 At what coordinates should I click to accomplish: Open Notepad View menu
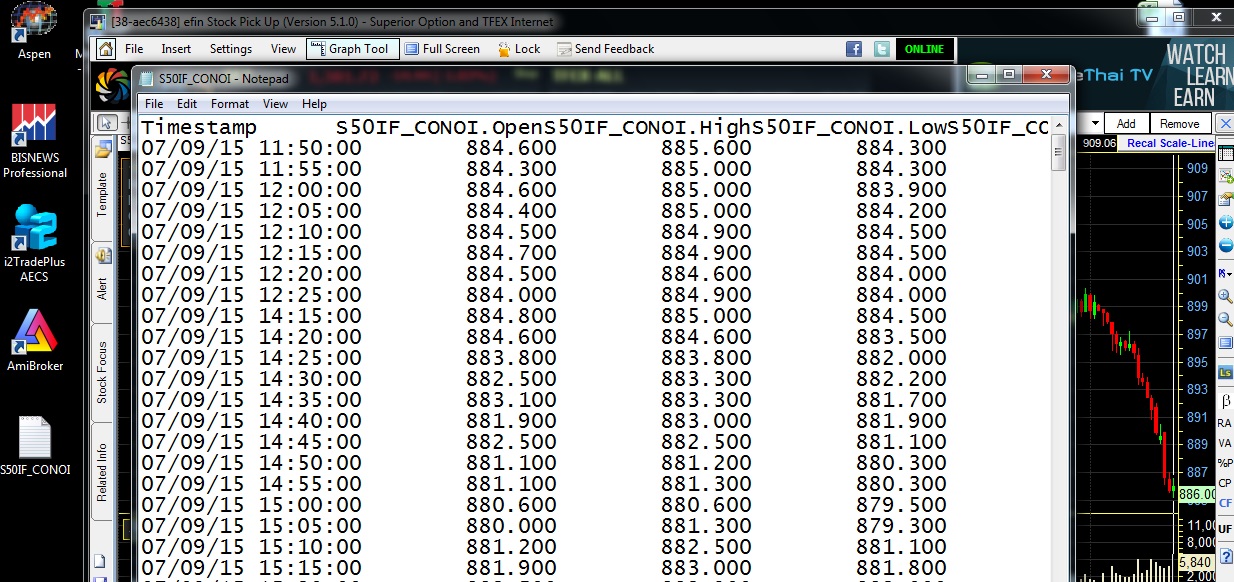point(275,104)
